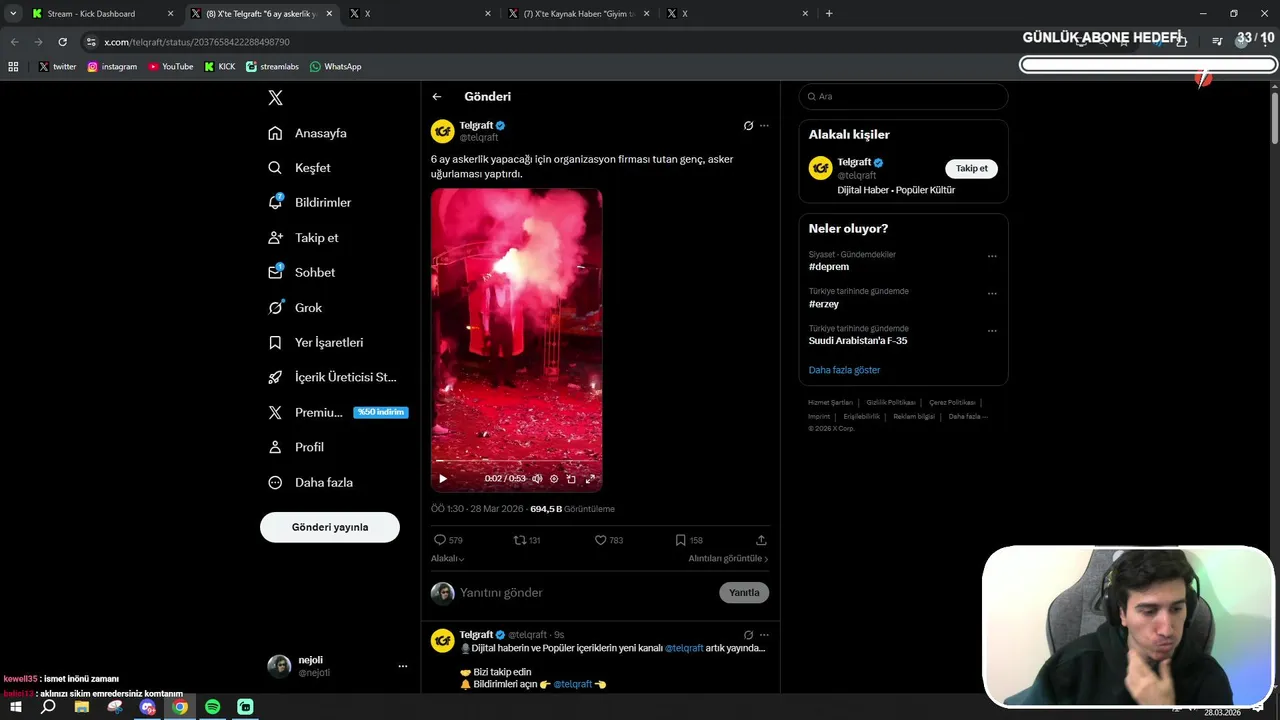Open the #deprem trend
This screenshot has width=1280, height=720.
tap(829, 267)
